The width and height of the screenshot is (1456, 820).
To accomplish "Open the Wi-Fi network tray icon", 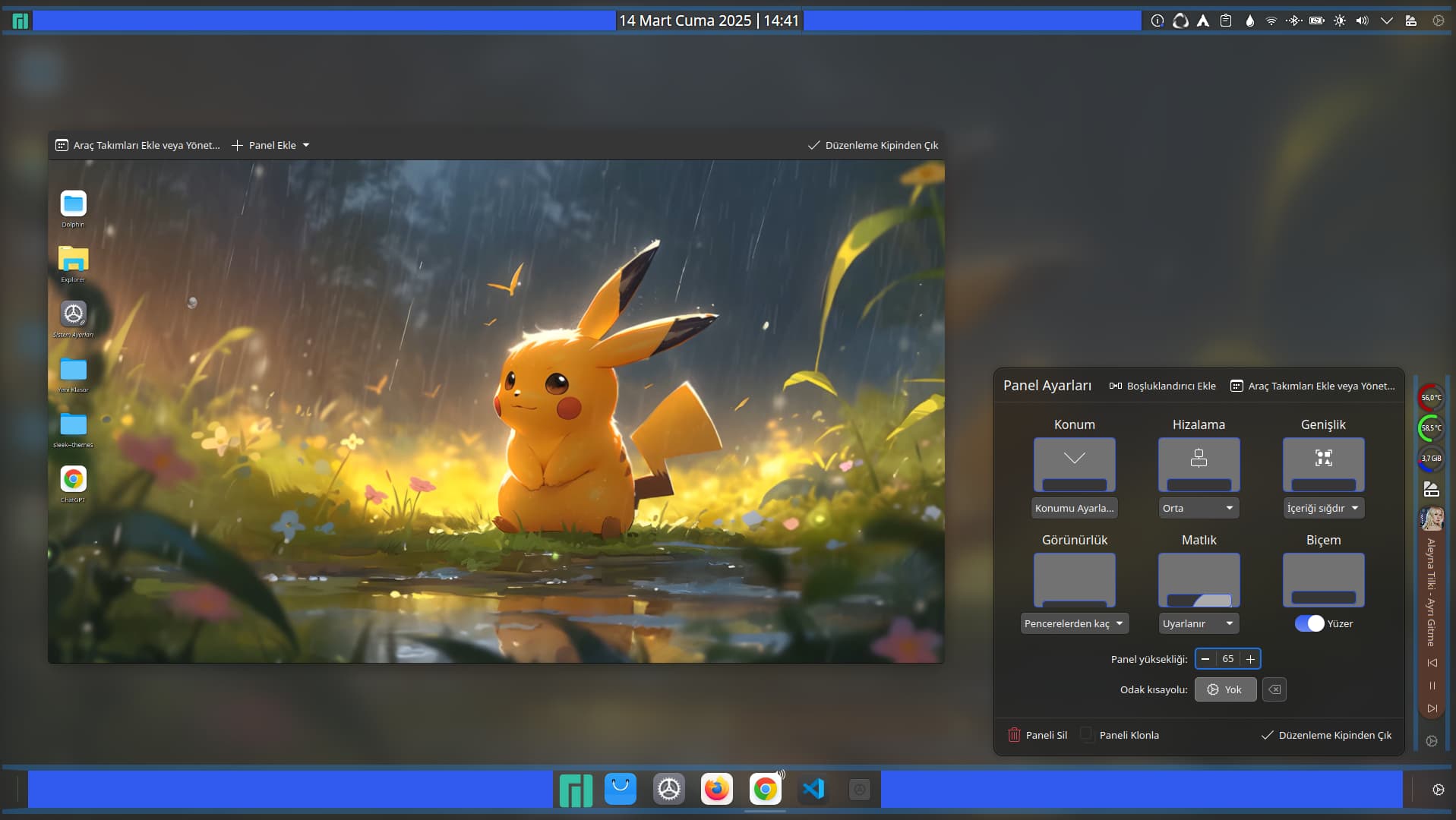I will click(1271, 21).
